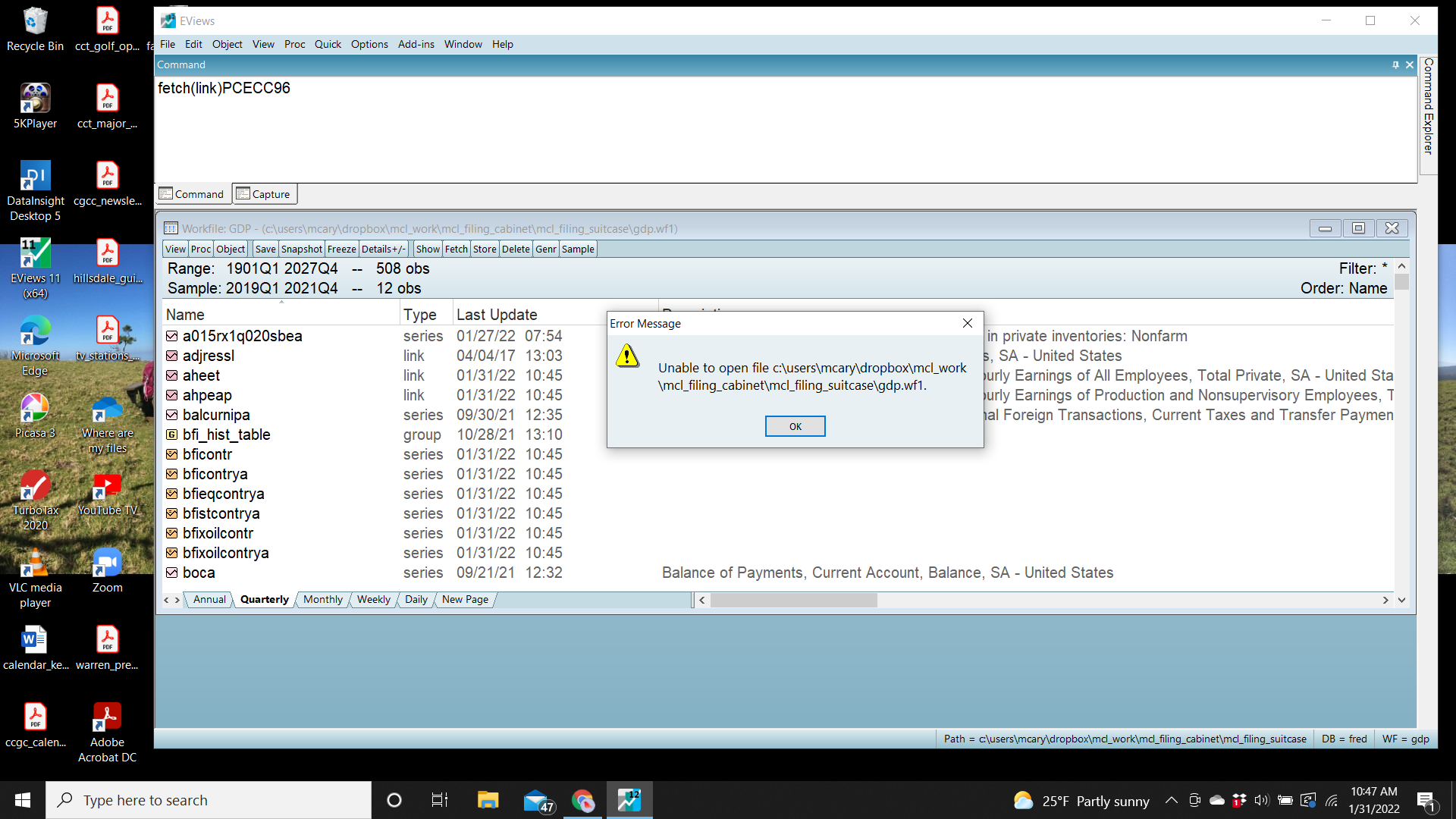The height and width of the screenshot is (819, 1456).
Task: Click the workfile View button
Action: [x=175, y=249]
